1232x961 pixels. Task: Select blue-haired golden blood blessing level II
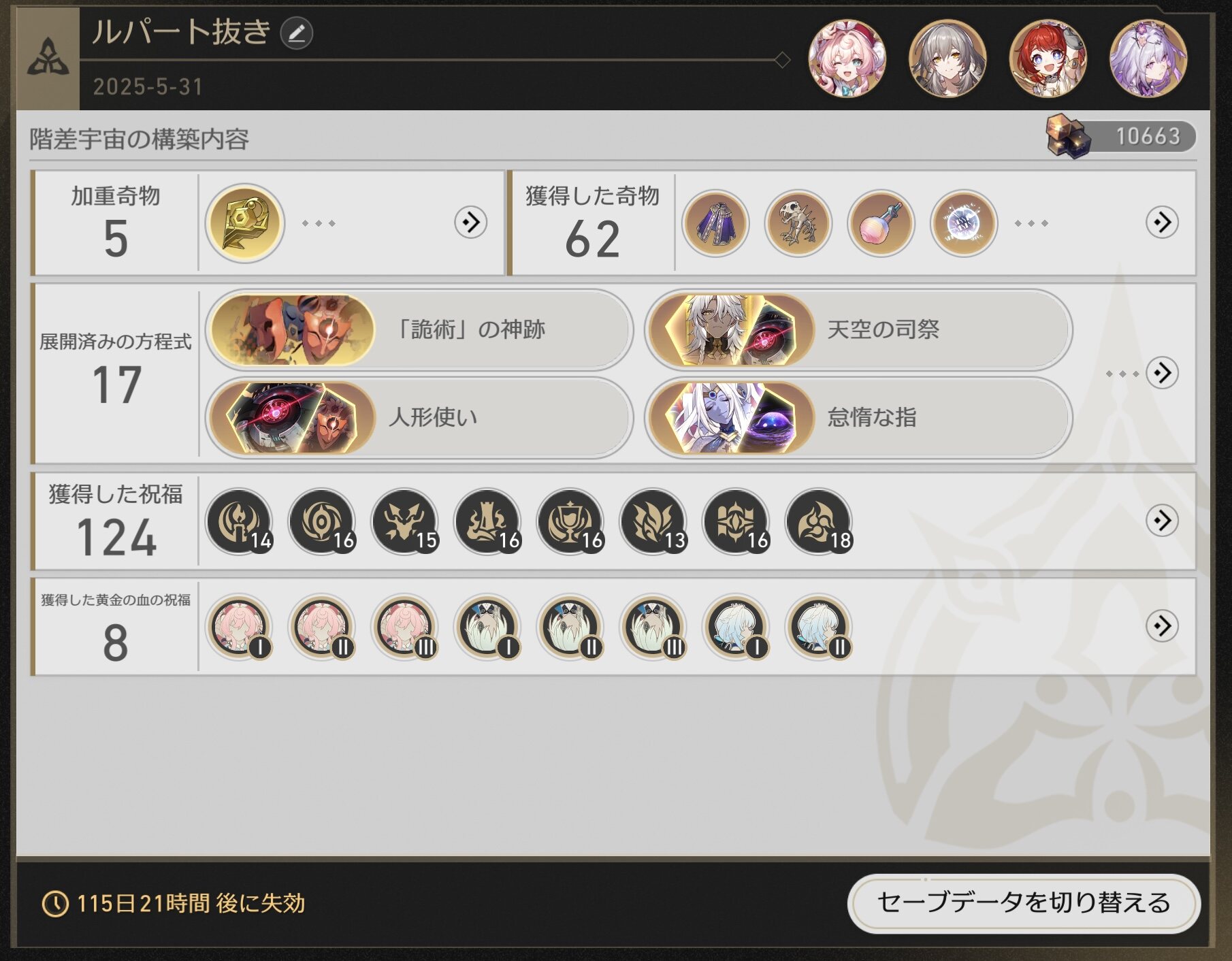point(820,627)
